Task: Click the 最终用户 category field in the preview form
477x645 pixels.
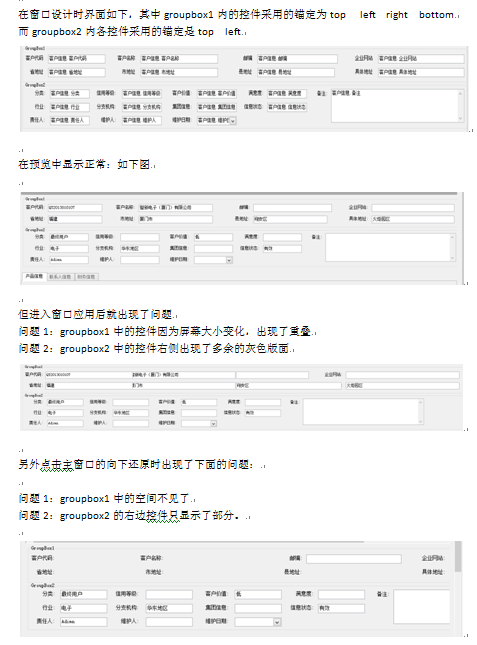Action: pyautogui.click(x=69, y=237)
